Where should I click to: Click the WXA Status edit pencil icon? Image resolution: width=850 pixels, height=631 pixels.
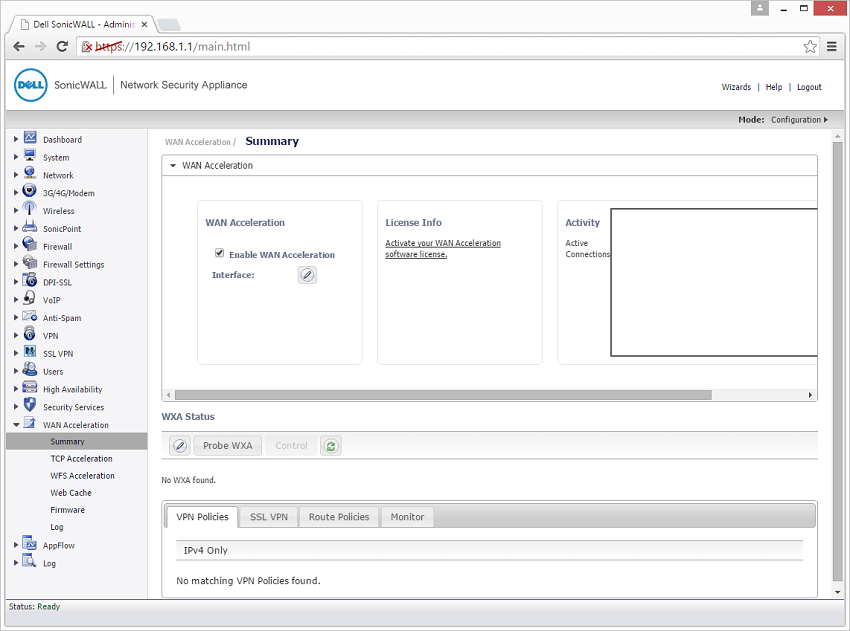[x=180, y=446]
